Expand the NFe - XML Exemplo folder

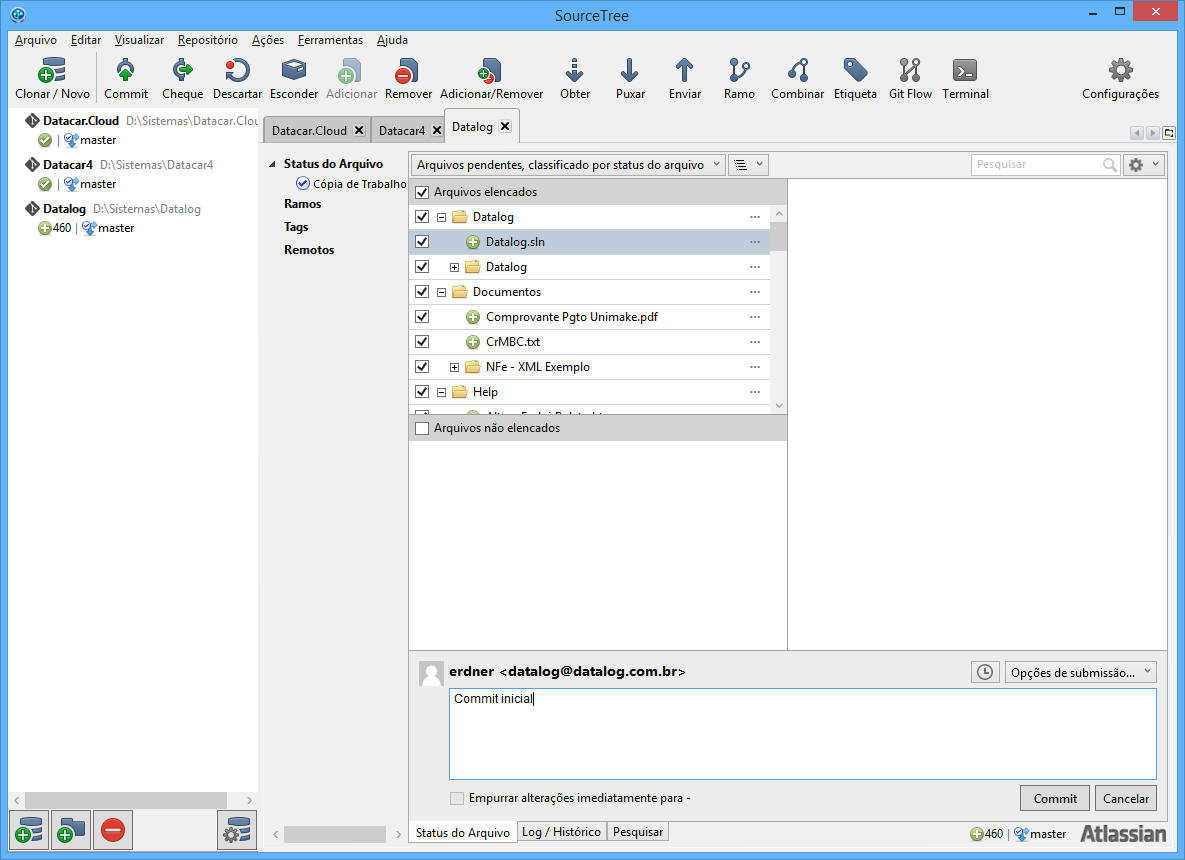click(454, 367)
